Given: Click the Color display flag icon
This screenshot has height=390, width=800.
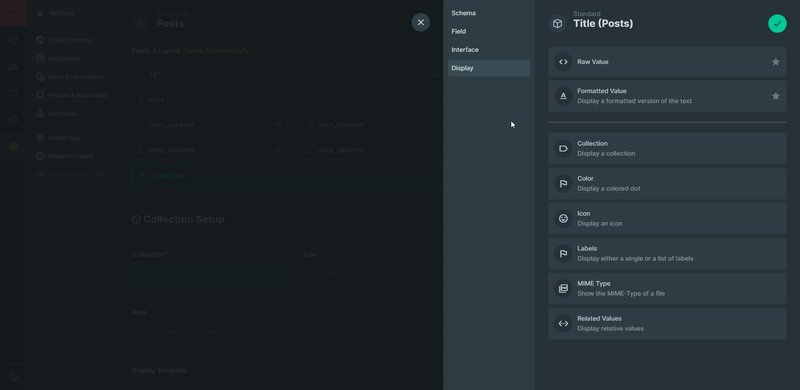Looking at the screenshot, I should (563, 183).
